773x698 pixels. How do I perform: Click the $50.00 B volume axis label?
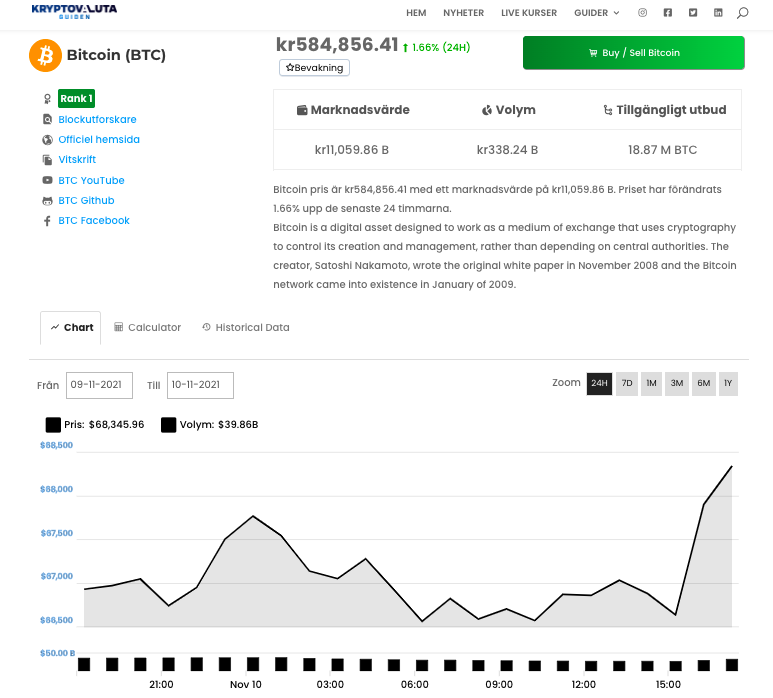click(57, 653)
